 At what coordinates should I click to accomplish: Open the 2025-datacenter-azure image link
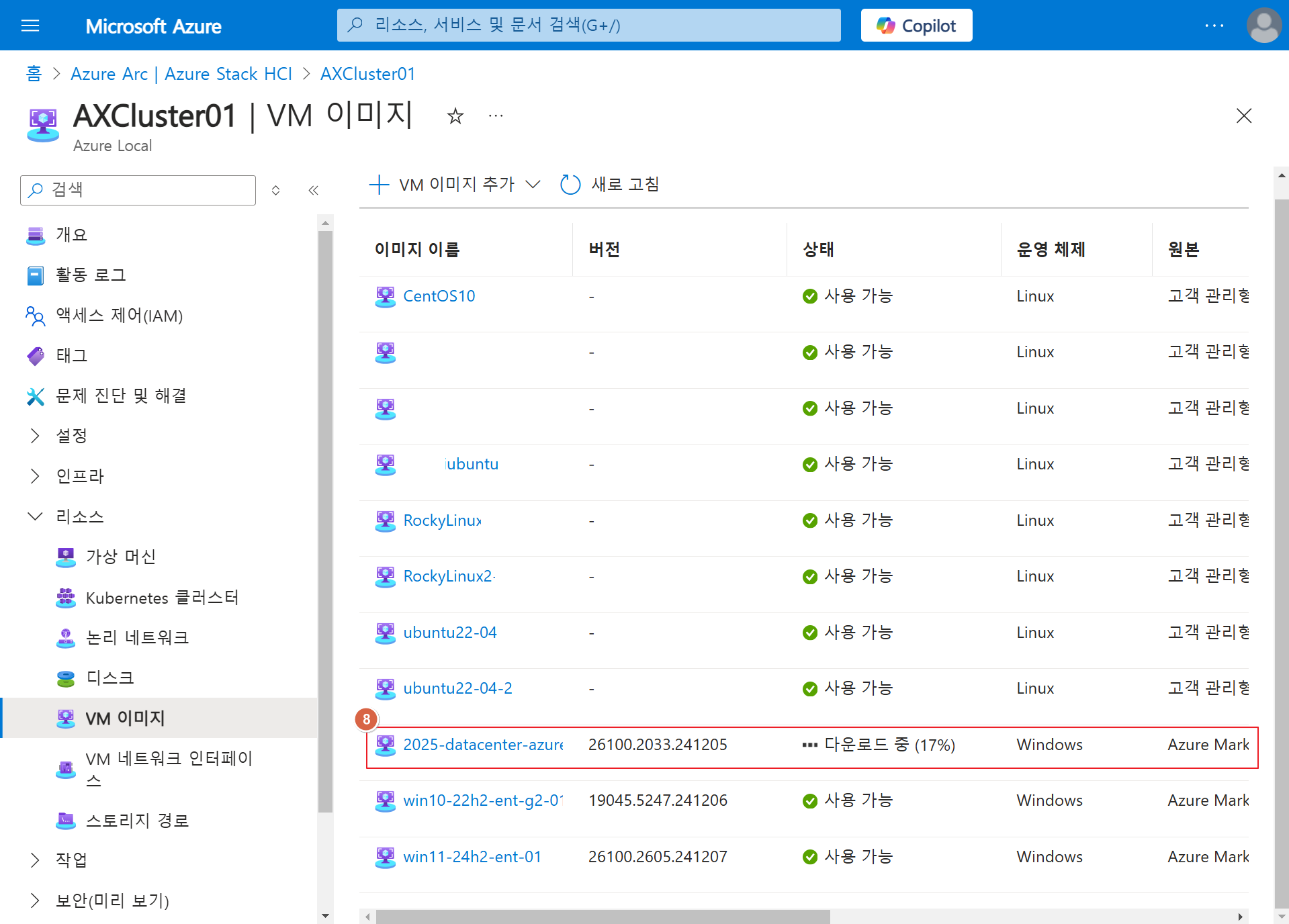click(483, 745)
